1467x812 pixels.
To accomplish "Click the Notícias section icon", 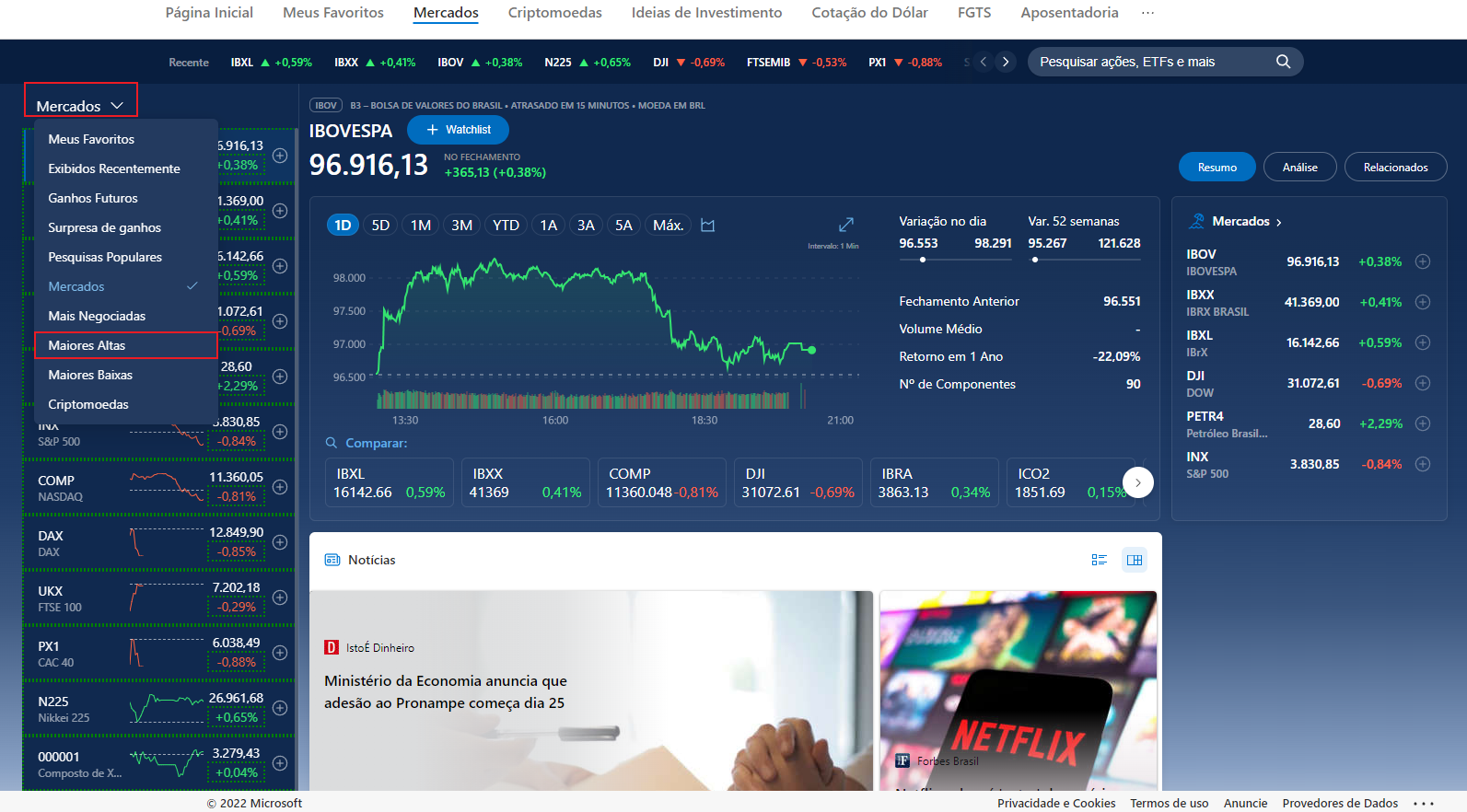I will point(332,560).
